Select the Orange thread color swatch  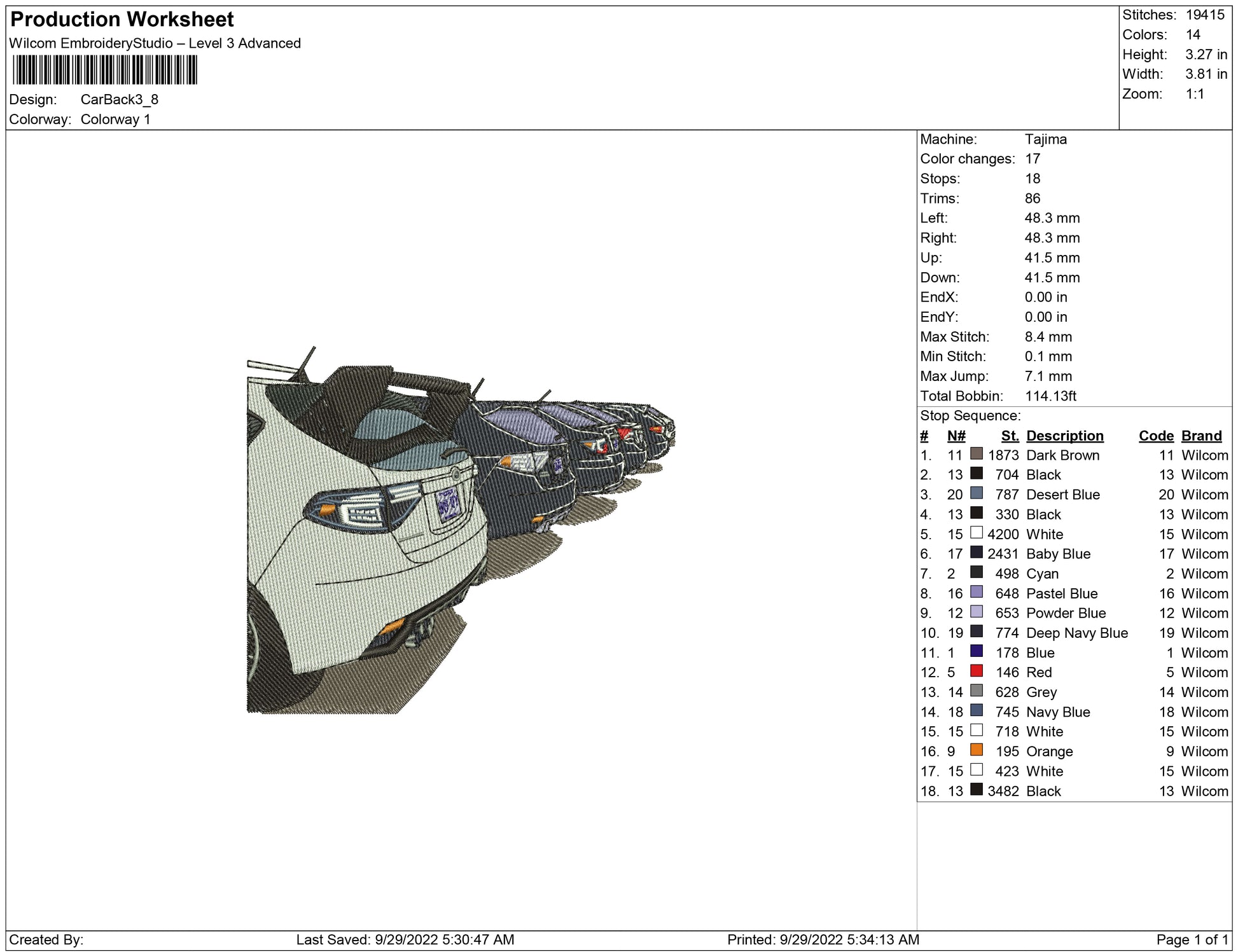click(x=976, y=750)
